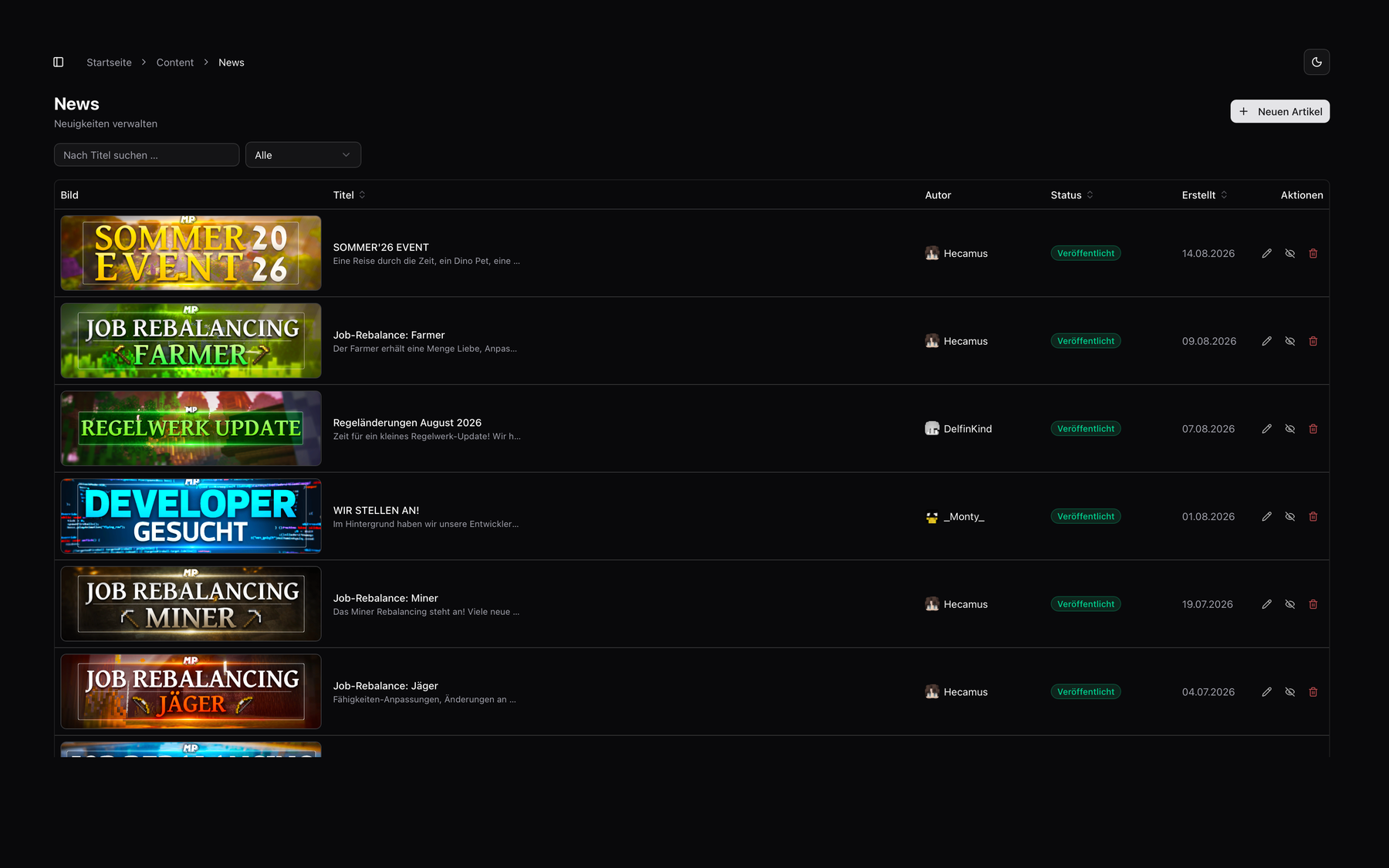
Task: Click author name _Monty_
Action: [x=964, y=517]
